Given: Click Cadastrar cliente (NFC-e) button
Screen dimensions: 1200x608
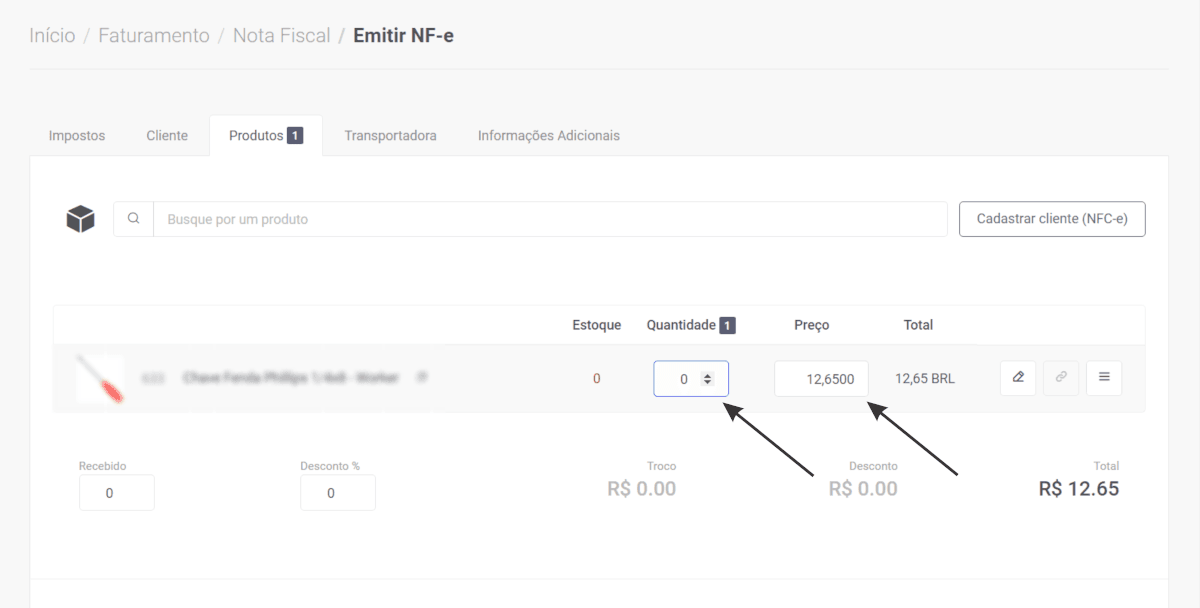Looking at the screenshot, I should tap(1052, 219).
